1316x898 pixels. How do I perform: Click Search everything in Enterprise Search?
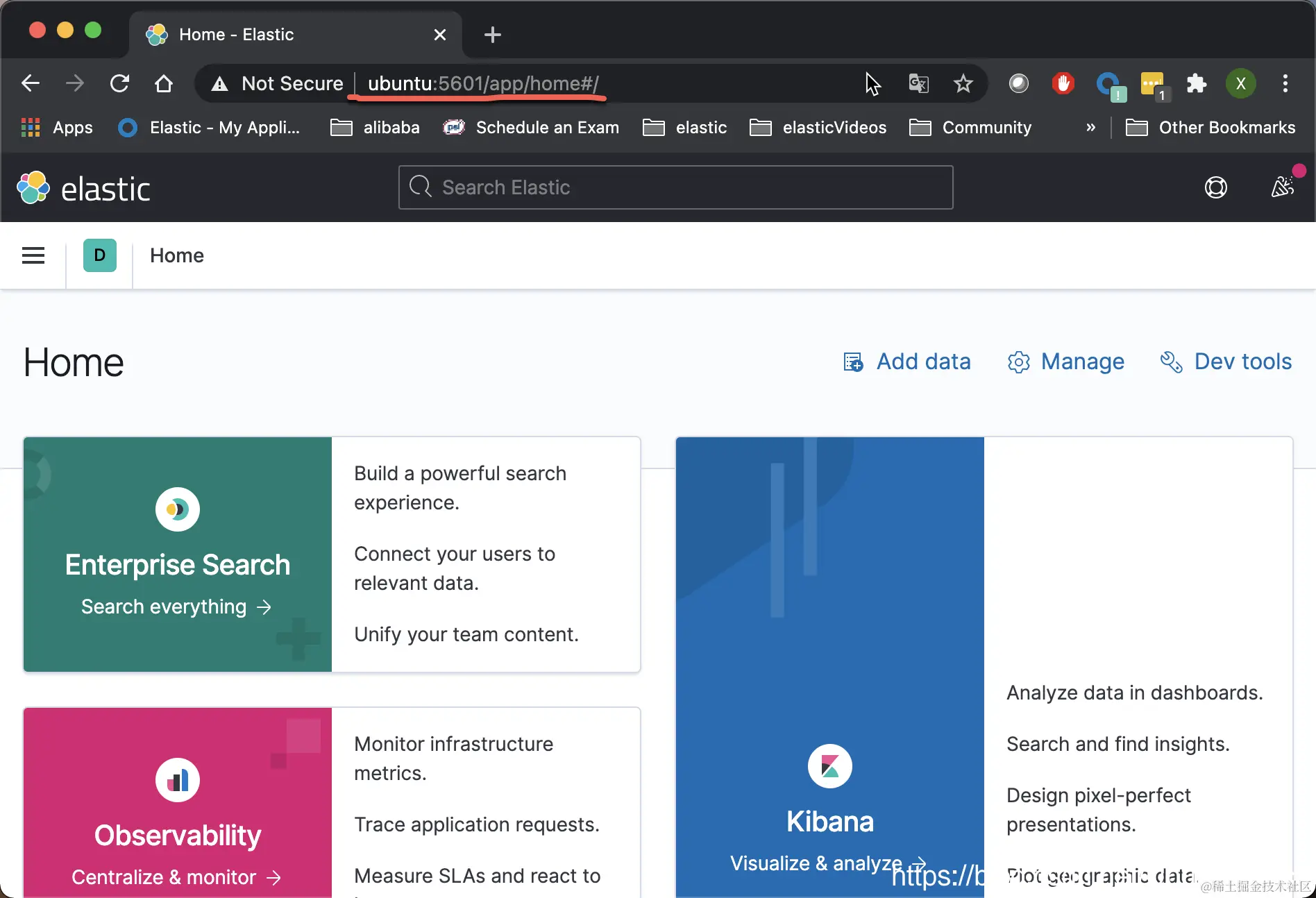coord(176,607)
